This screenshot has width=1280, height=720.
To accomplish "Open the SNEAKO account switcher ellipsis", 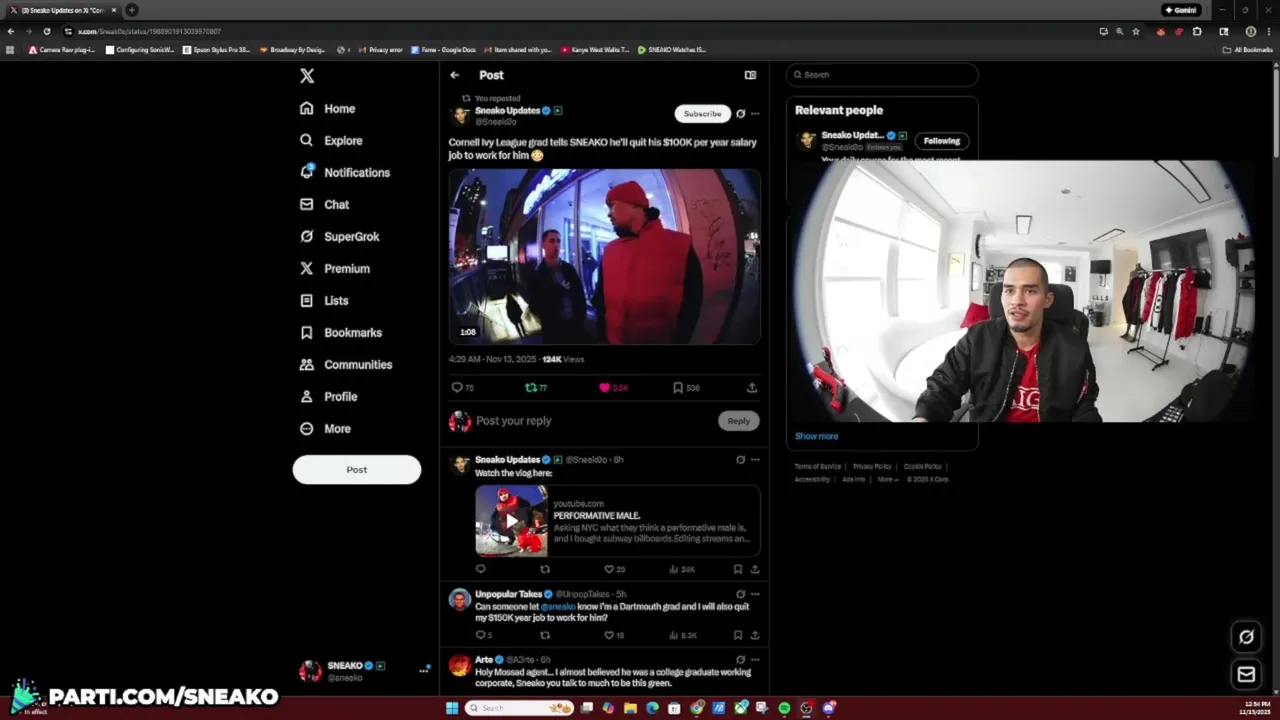I will [x=423, y=671].
